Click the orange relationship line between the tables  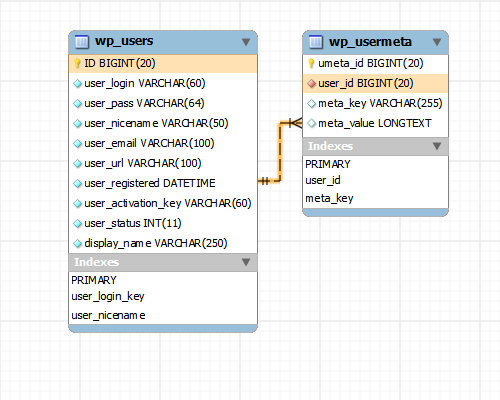tap(280, 152)
